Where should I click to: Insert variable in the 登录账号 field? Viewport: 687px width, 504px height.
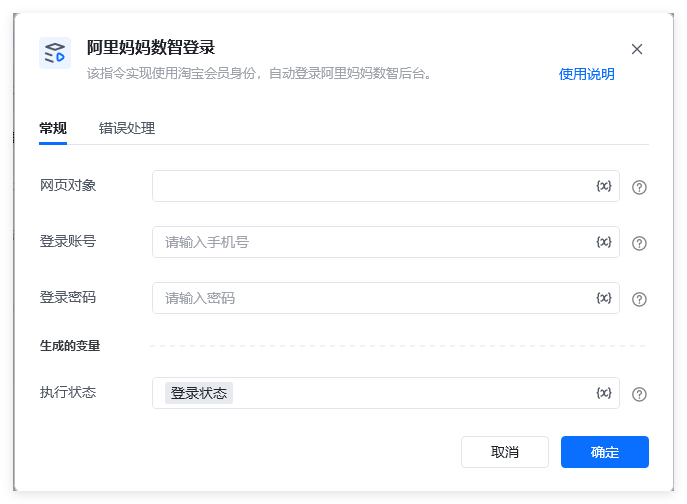pos(603,242)
